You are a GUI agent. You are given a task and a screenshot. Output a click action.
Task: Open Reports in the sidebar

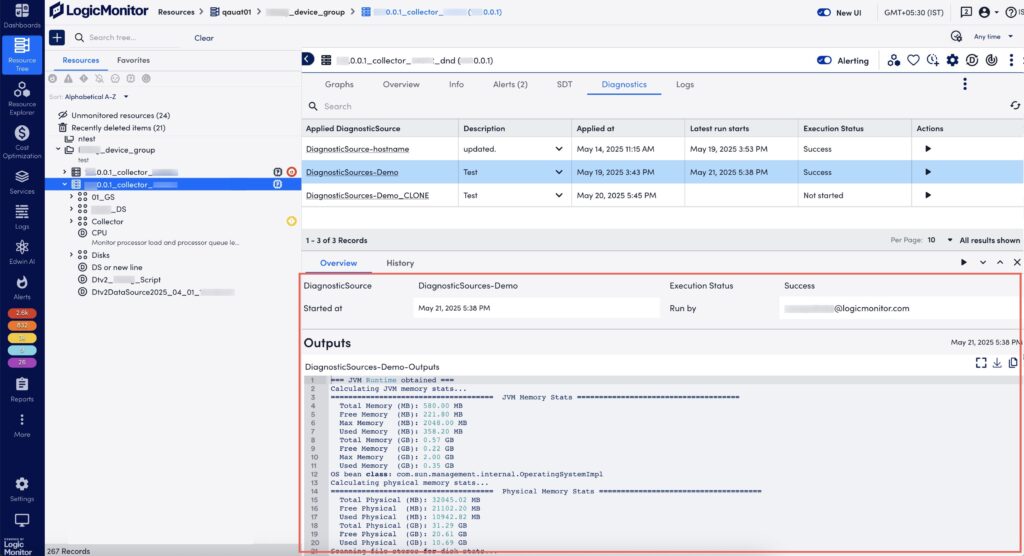[22, 389]
